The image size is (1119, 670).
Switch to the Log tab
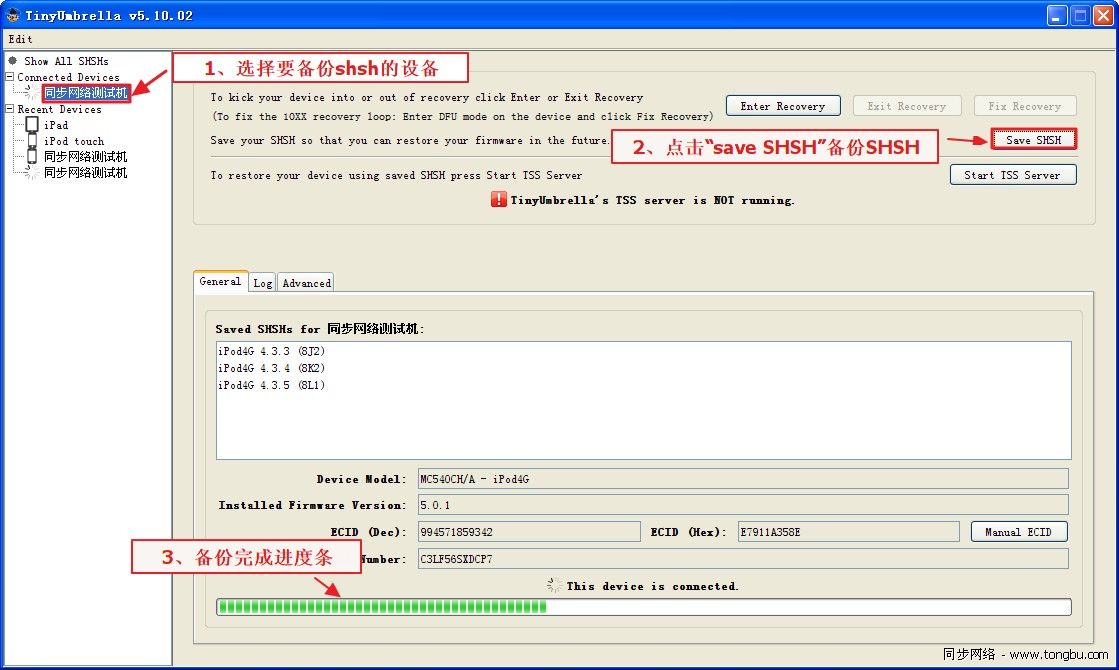point(262,283)
